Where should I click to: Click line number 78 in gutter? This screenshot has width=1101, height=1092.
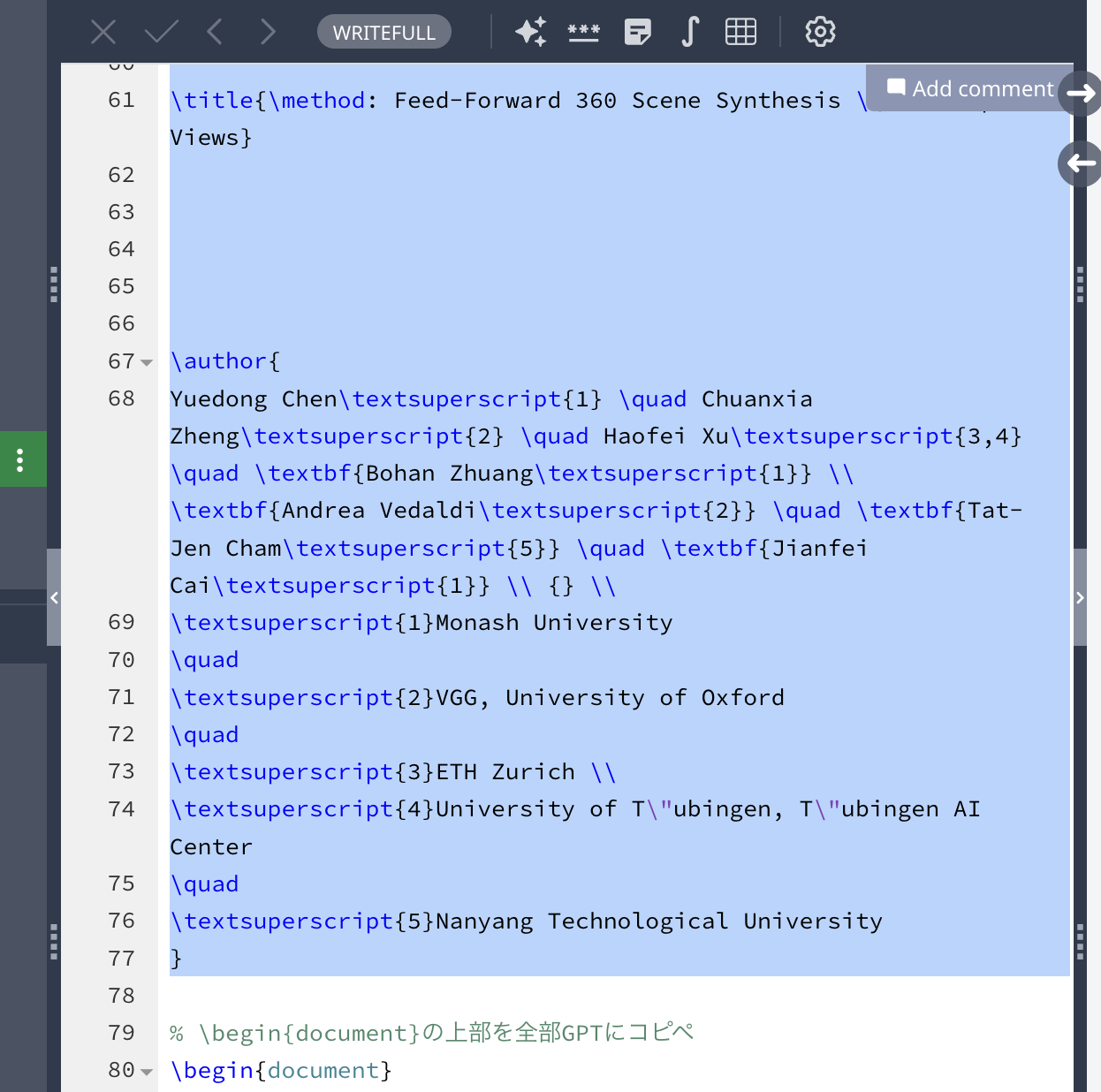tap(122, 996)
